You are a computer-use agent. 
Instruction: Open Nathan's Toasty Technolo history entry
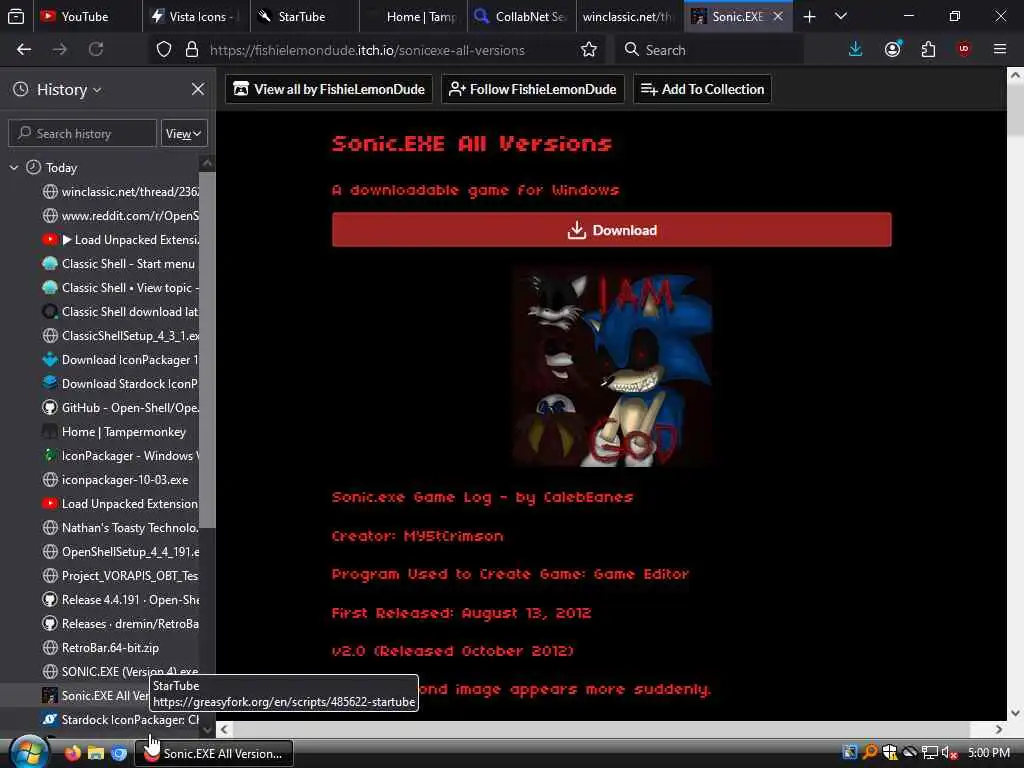(120, 528)
